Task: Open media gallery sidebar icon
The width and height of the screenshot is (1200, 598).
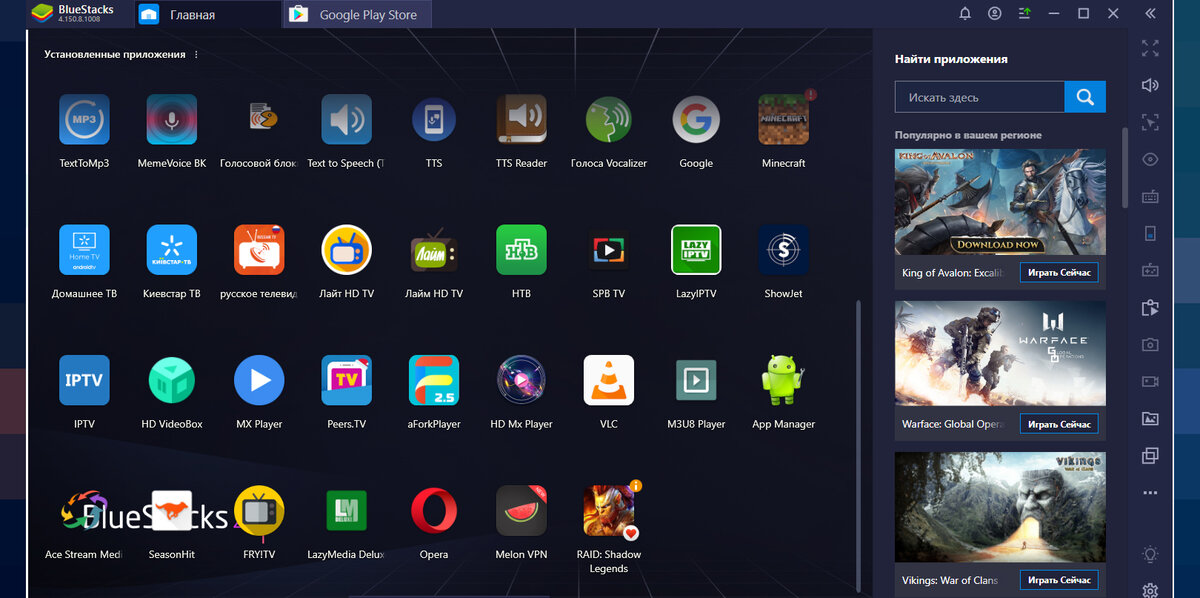Action: click(x=1150, y=418)
